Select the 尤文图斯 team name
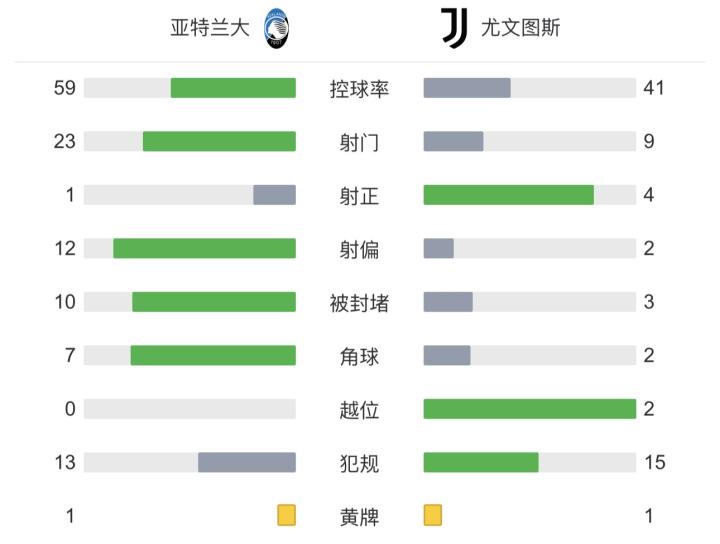Viewport: 720px width, 544px height. tap(521, 28)
